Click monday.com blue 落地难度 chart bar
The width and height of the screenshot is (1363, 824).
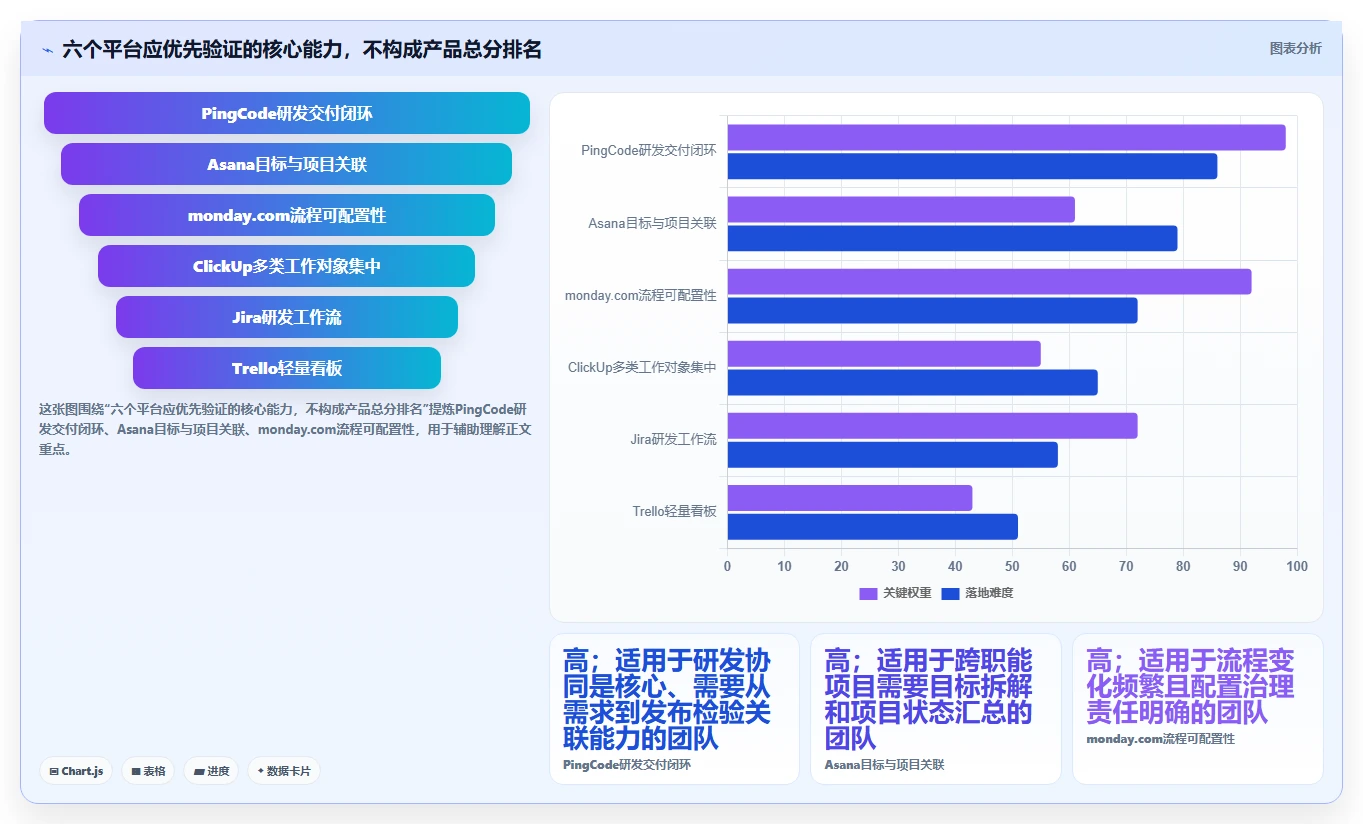point(932,310)
